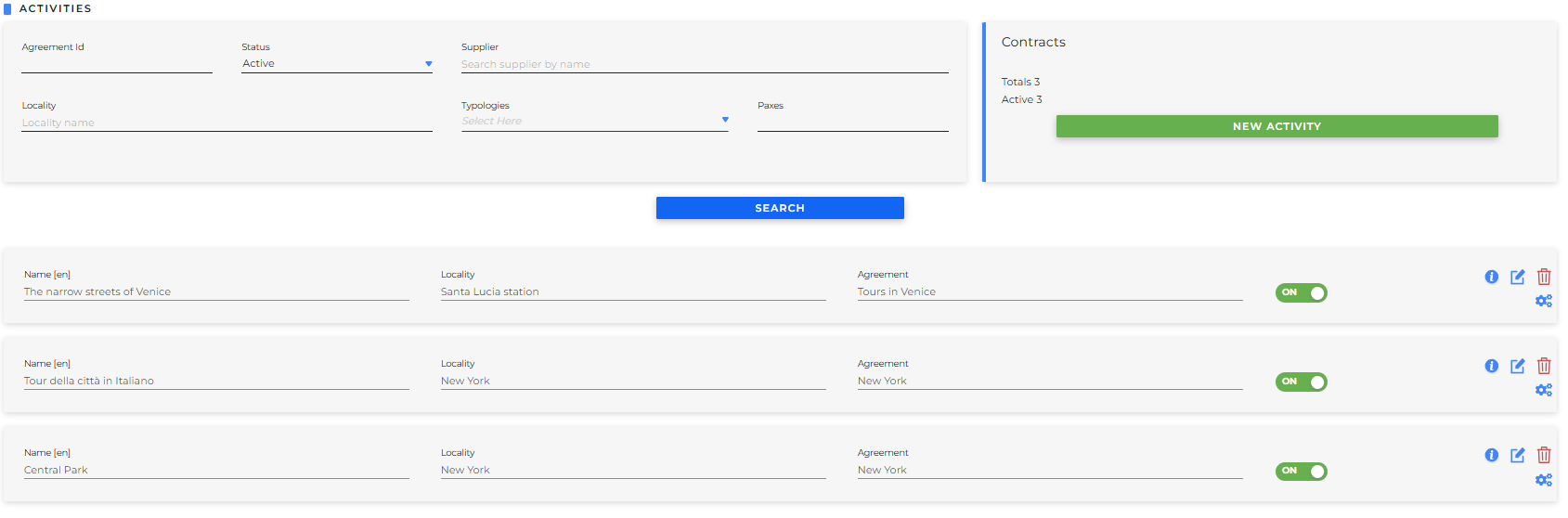Click the Locality name filter field
1568x518 pixels.
(x=227, y=123)
